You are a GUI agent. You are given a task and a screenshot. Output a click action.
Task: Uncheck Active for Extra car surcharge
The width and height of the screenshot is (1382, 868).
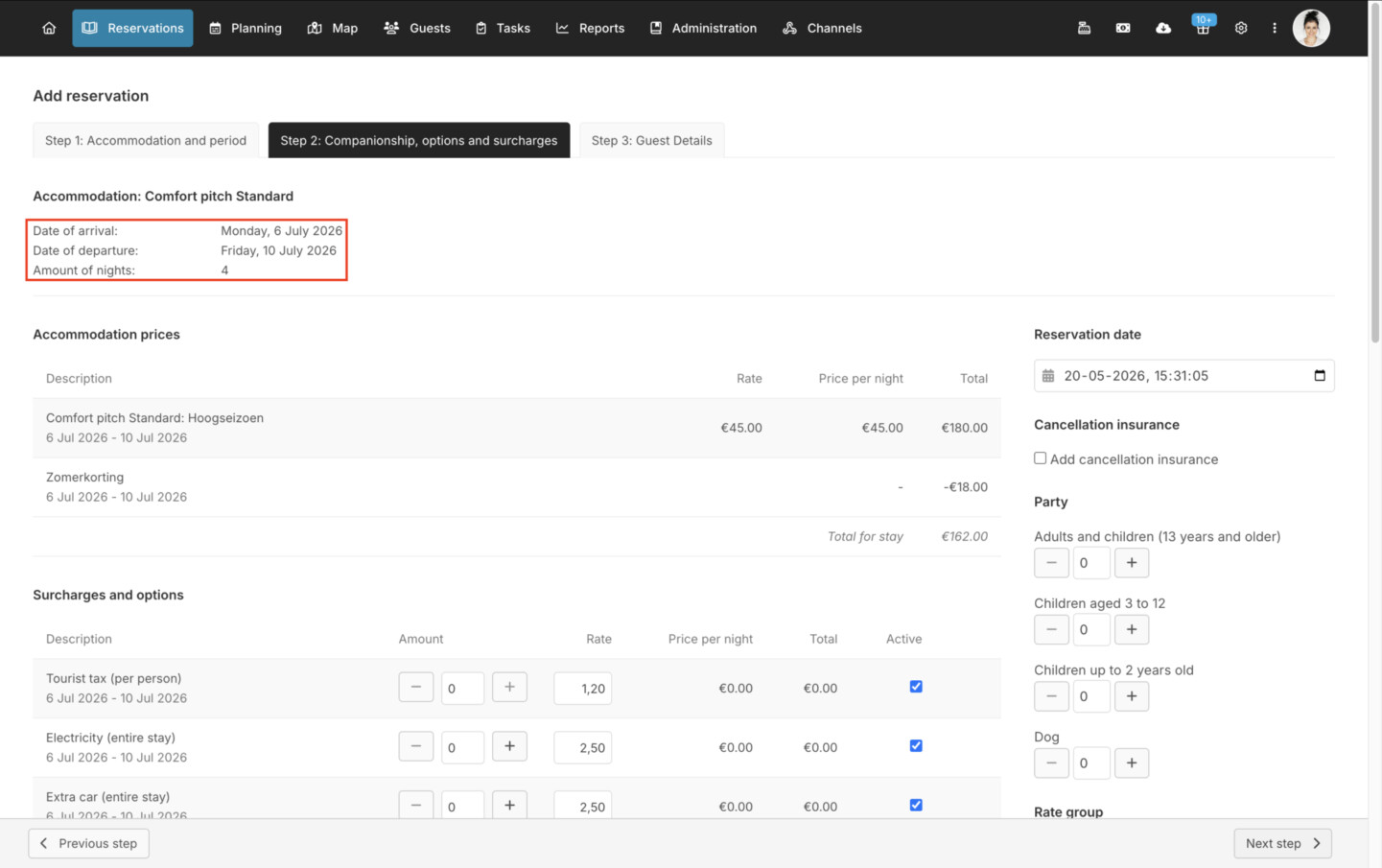tap(916, 806)
